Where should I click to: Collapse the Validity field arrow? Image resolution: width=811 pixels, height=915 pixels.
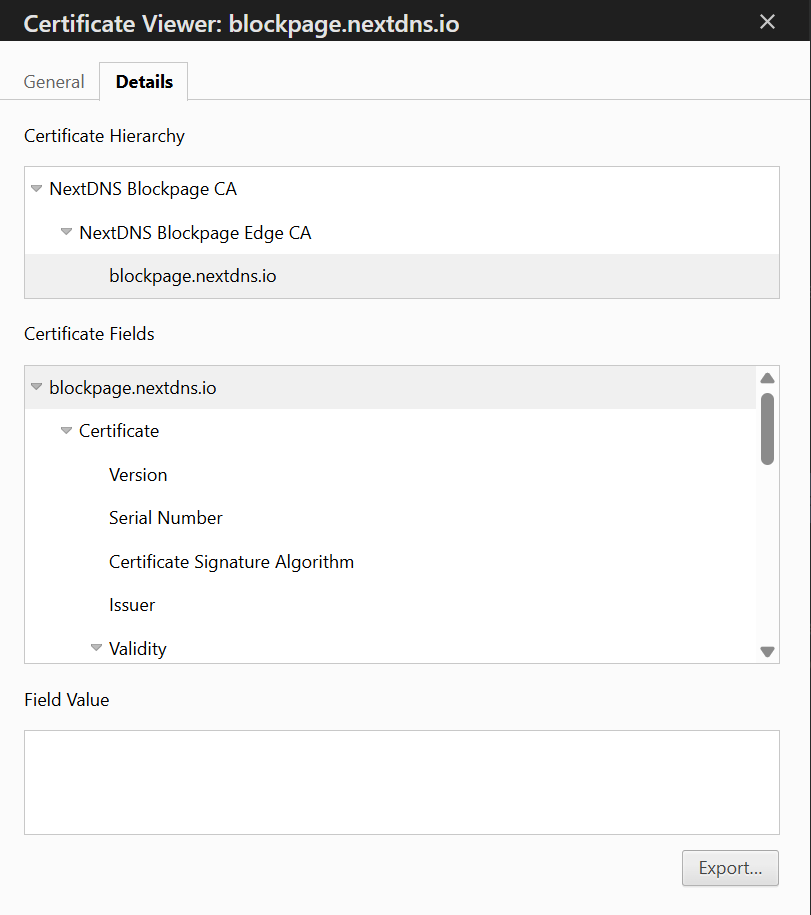pos(97,648)
